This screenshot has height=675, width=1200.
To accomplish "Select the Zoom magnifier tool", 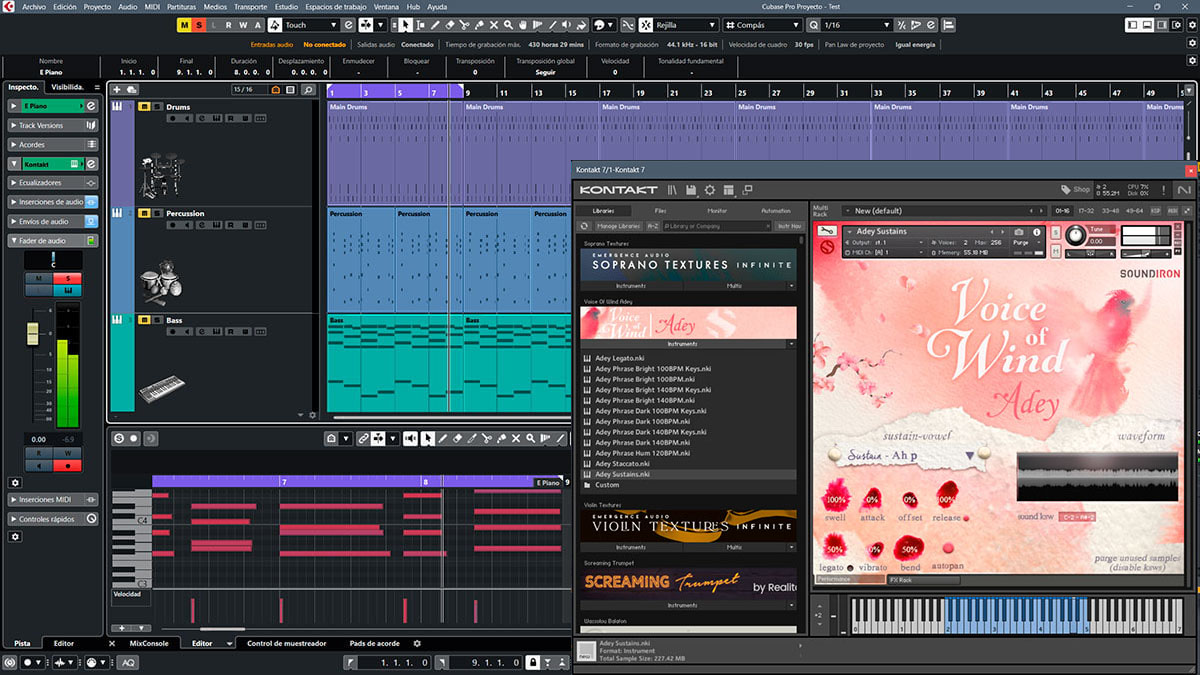I will tap(509, 24).
